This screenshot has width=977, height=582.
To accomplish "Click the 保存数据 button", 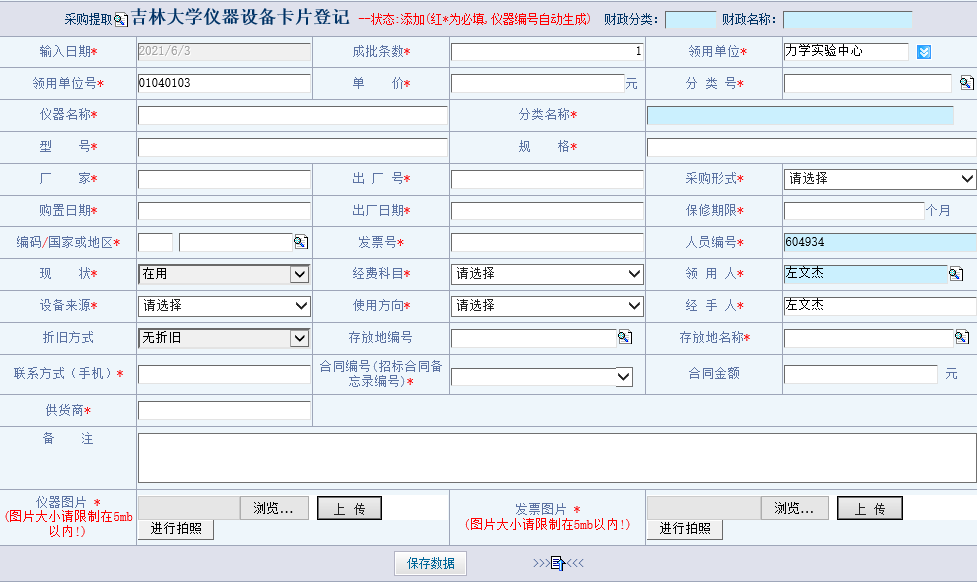I will click(x=430, y=563).
